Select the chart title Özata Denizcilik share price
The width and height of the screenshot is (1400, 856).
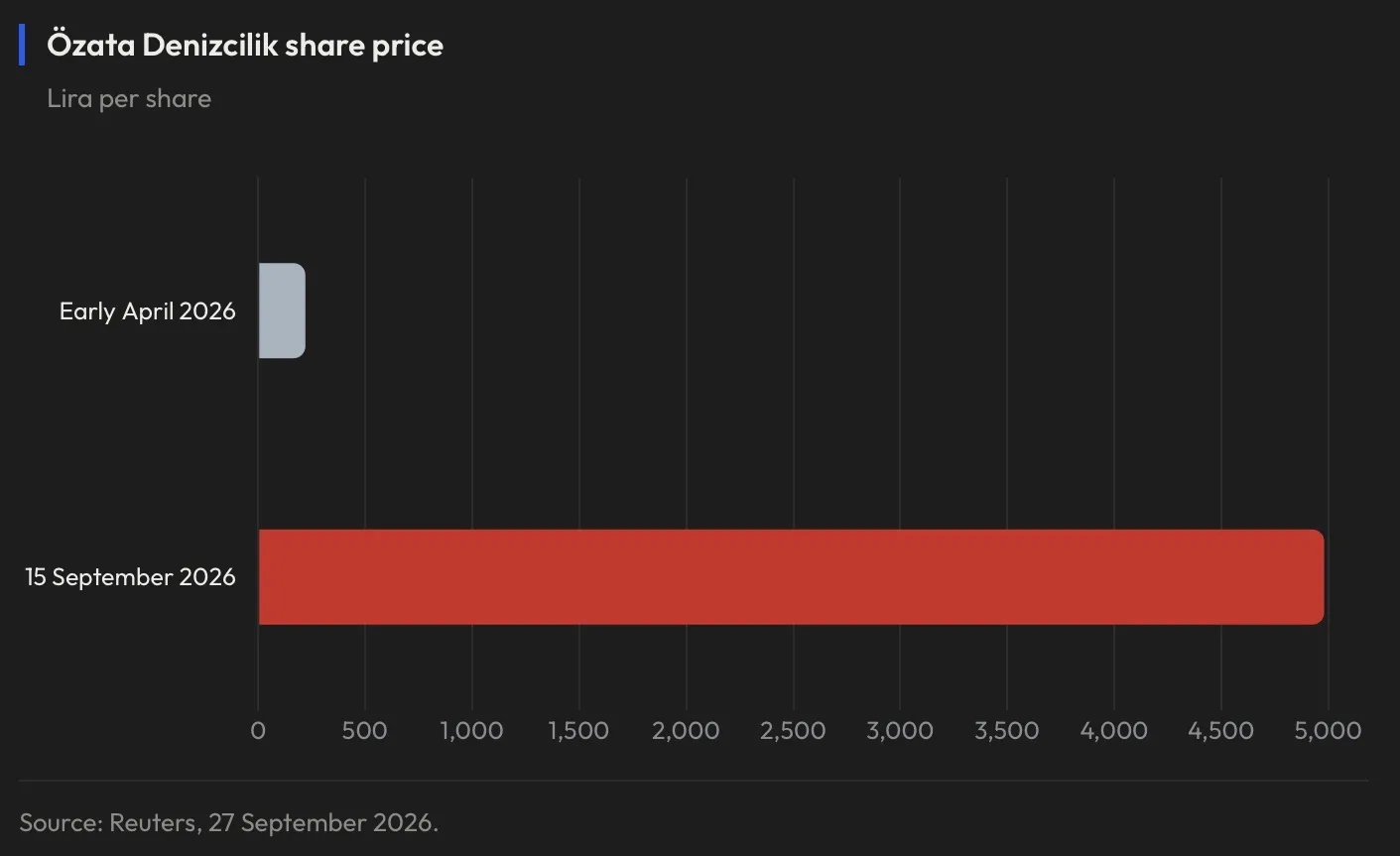[x=245, y=45]
